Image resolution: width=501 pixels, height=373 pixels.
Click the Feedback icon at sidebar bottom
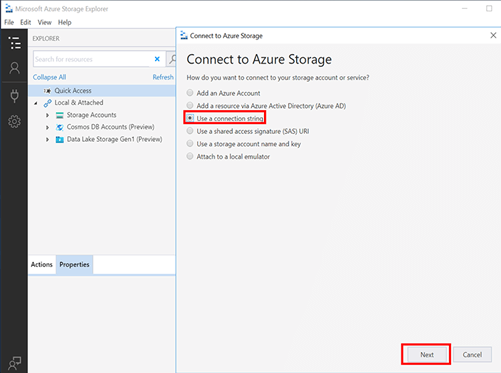point(14,363)
